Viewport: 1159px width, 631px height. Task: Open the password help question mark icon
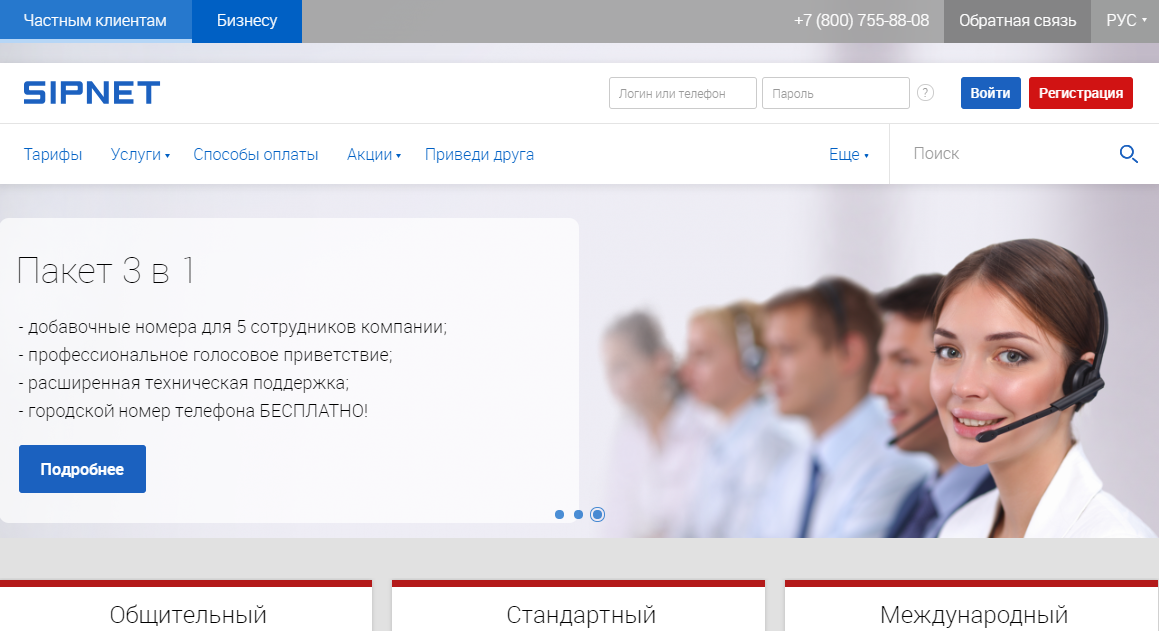click(925, 92)
